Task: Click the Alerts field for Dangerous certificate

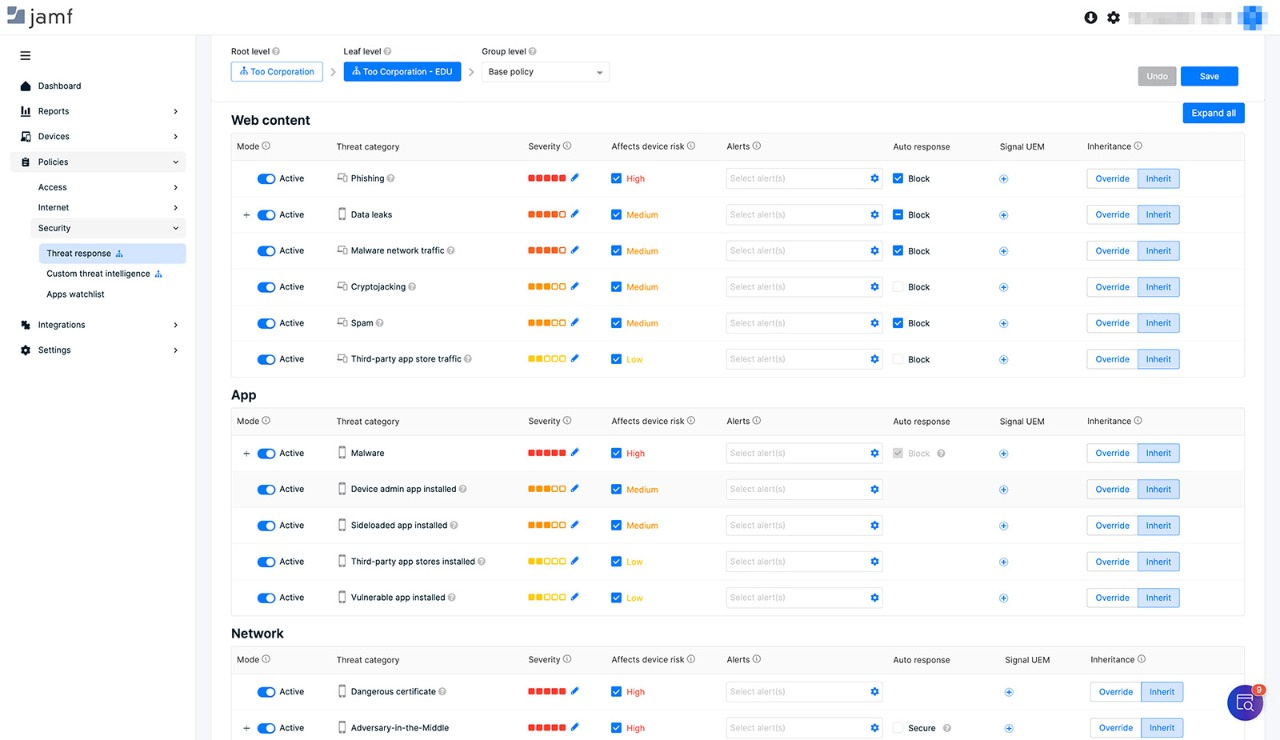Action: click(x=795, y=692)
